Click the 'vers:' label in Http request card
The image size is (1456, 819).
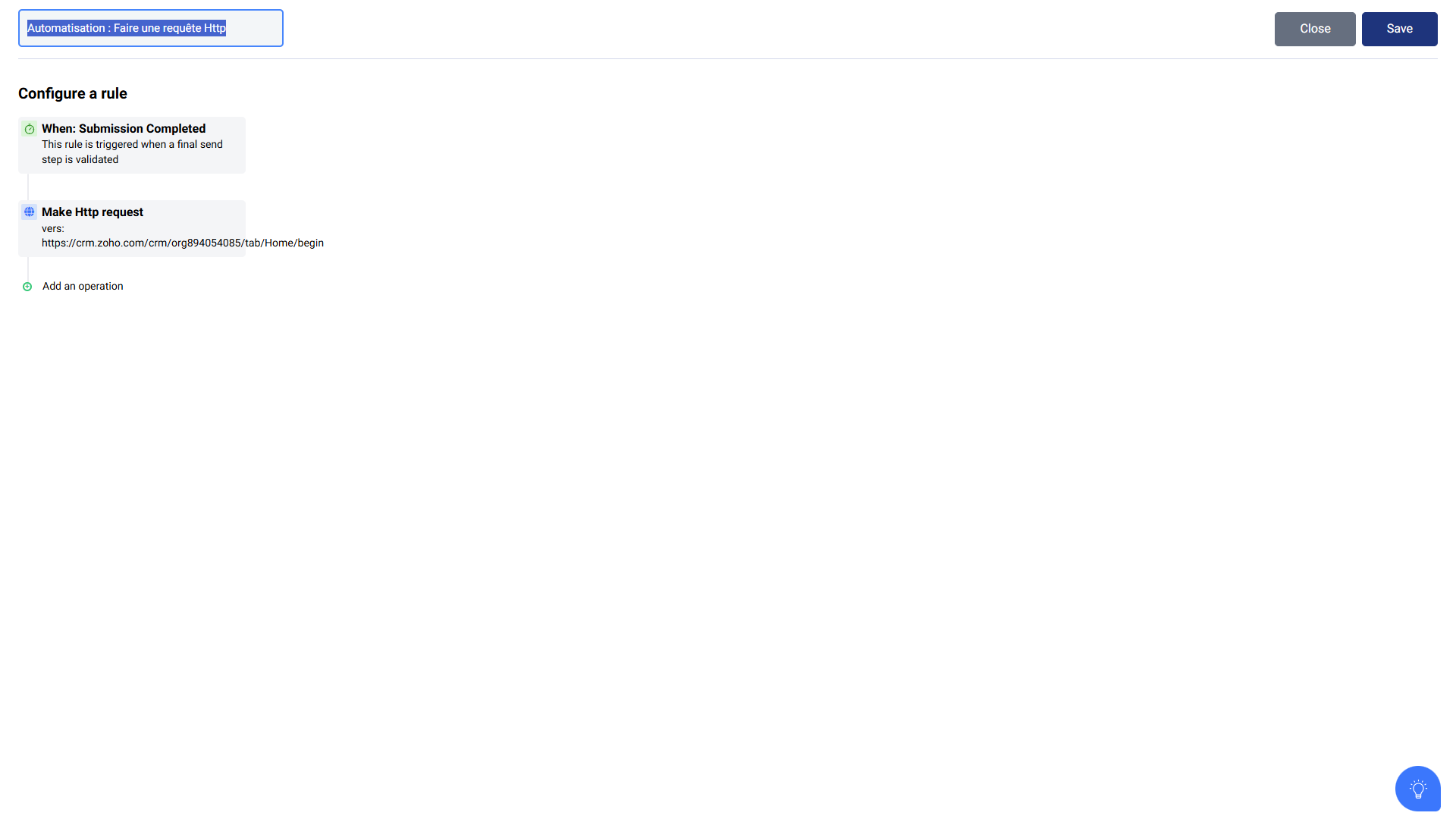[53, 228]
